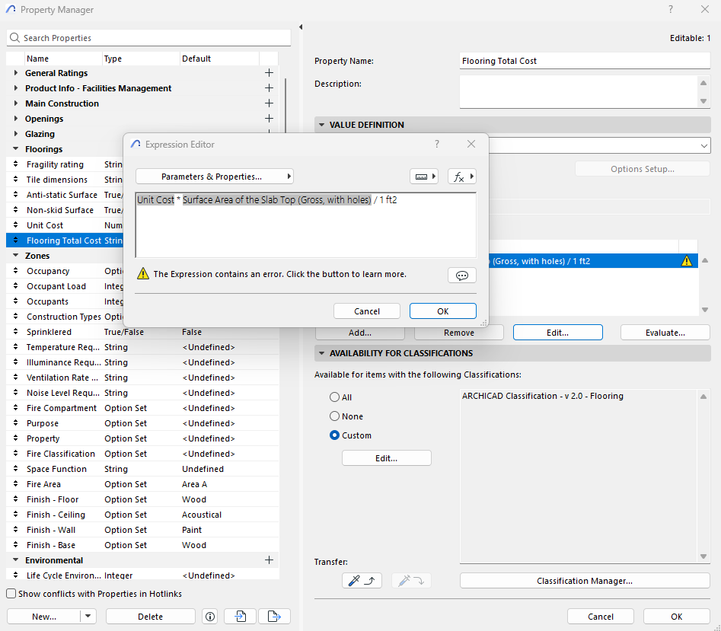Open the Parameters & Properties menu

click(214, 177)
